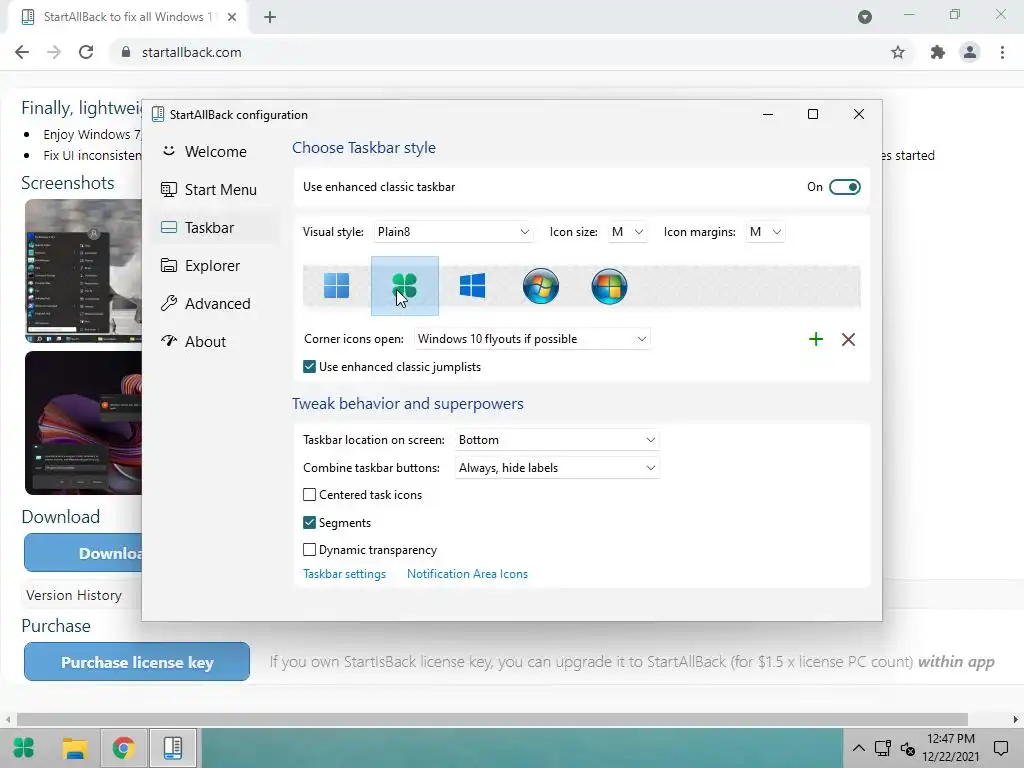Click StartAllBack app icon on taskbar
Viewport: 1024px width, 768px height.
pos(173,748)
